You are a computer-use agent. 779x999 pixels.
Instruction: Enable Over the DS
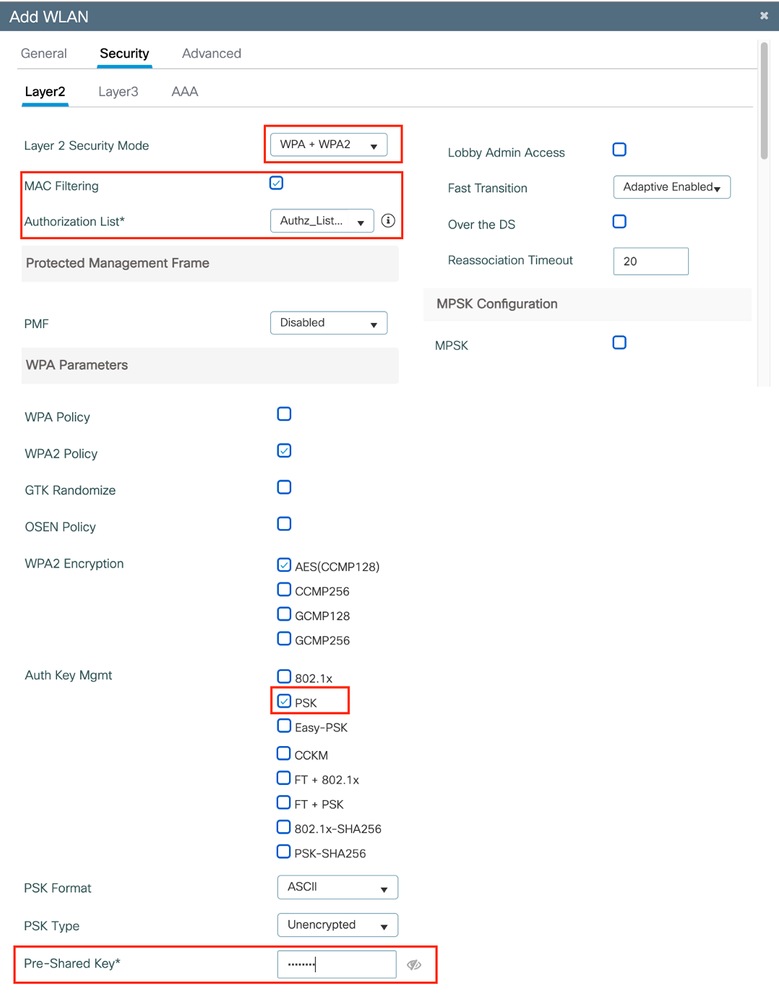point(619,221)
